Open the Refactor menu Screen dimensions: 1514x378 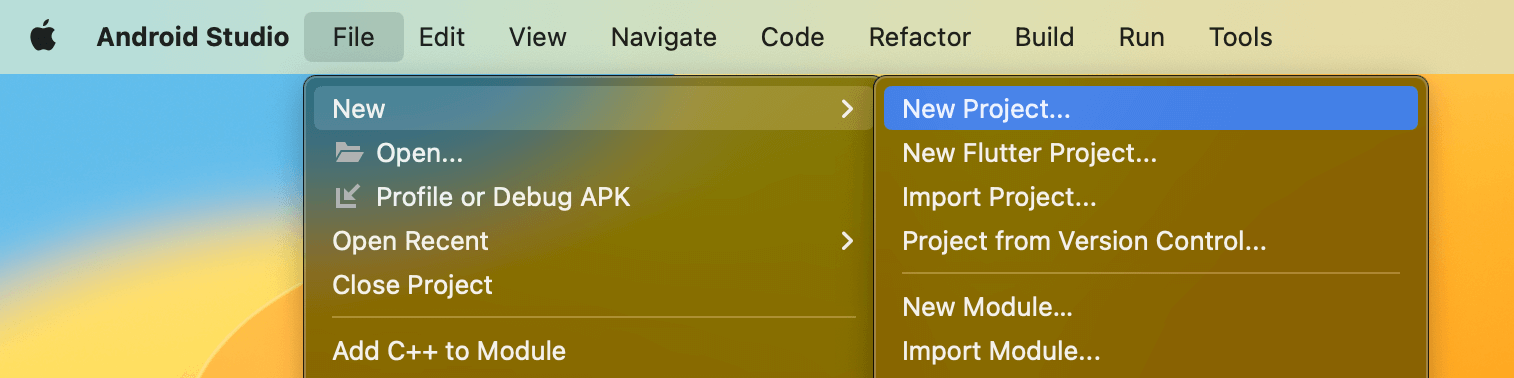point(920,37)
